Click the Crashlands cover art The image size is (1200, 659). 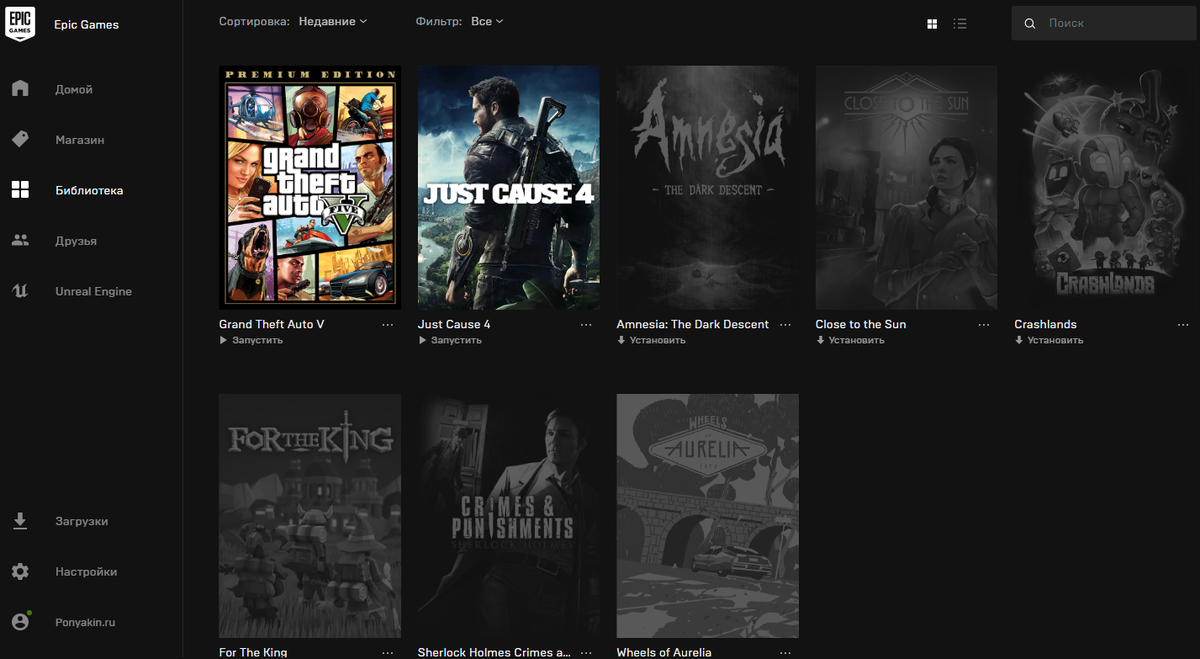1106,188
